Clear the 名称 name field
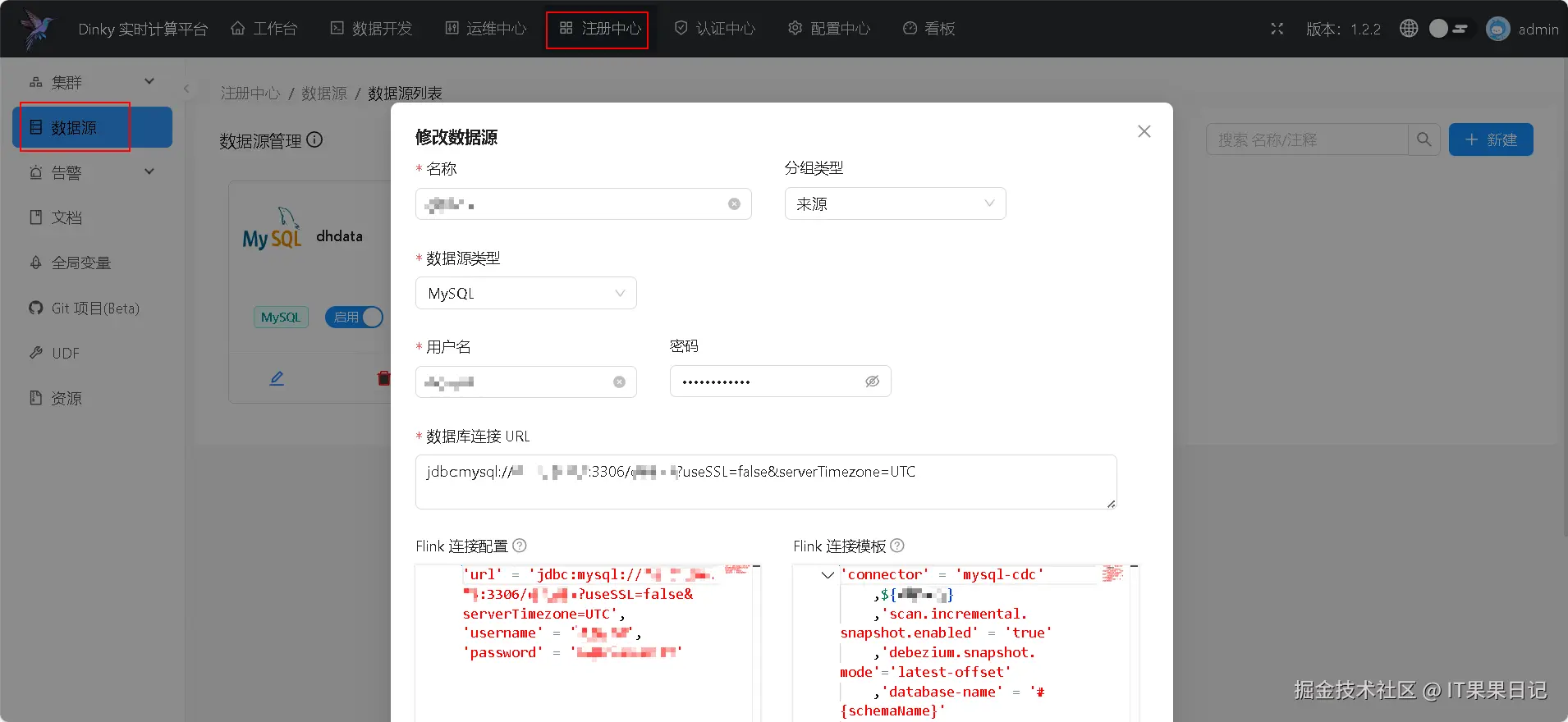The height and width of the screenshot is (722, 1568). [x=734, y=204]
